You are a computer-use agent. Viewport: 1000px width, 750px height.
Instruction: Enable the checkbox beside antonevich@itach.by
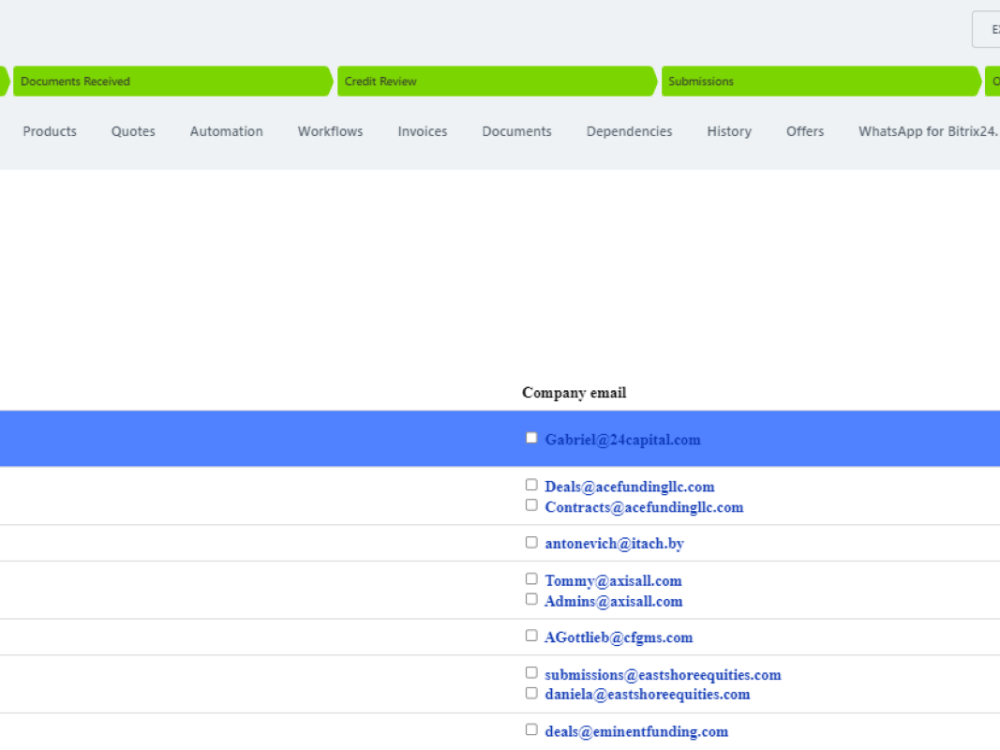pos(531,541)
